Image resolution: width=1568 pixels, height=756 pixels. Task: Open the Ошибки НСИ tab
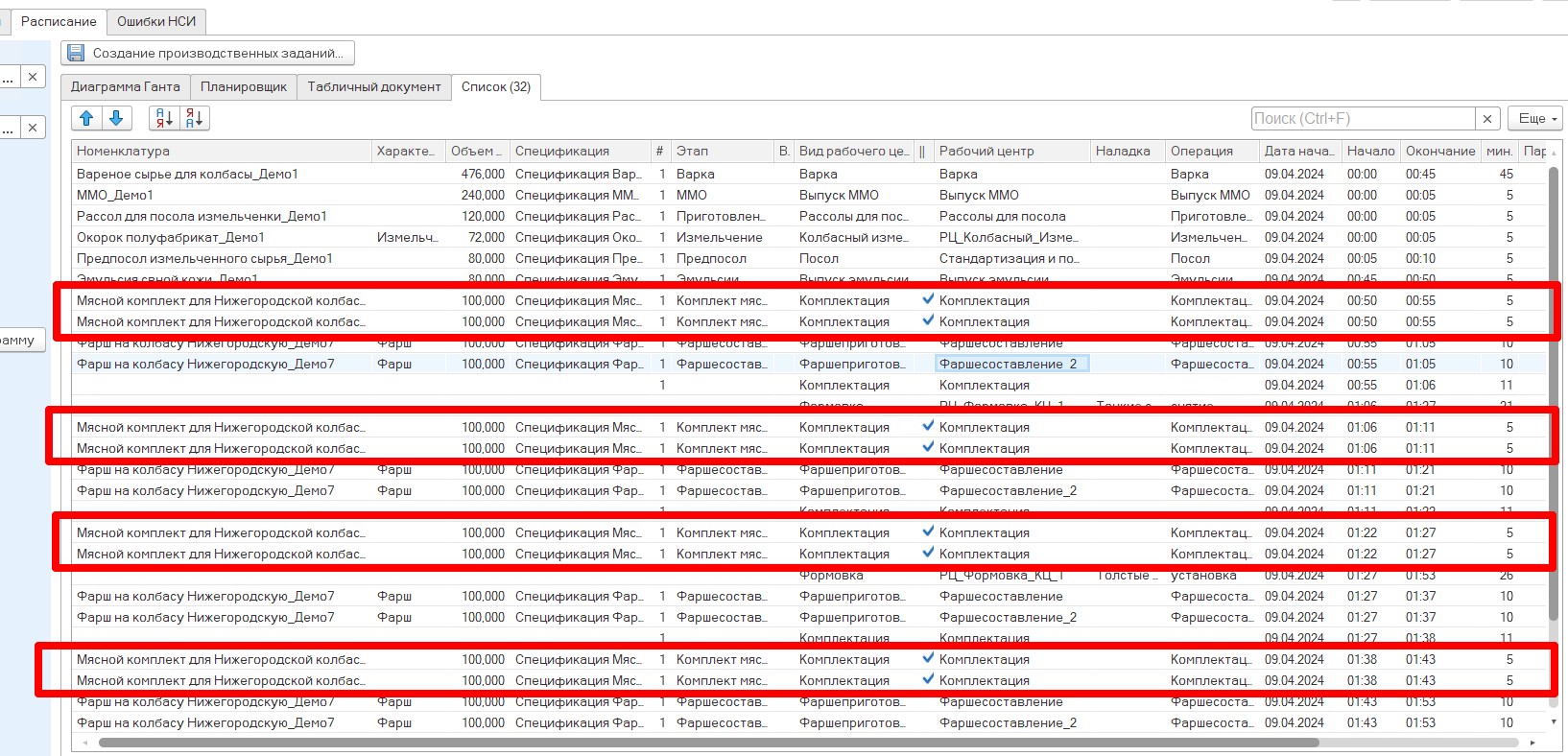[x=156, y=21]
